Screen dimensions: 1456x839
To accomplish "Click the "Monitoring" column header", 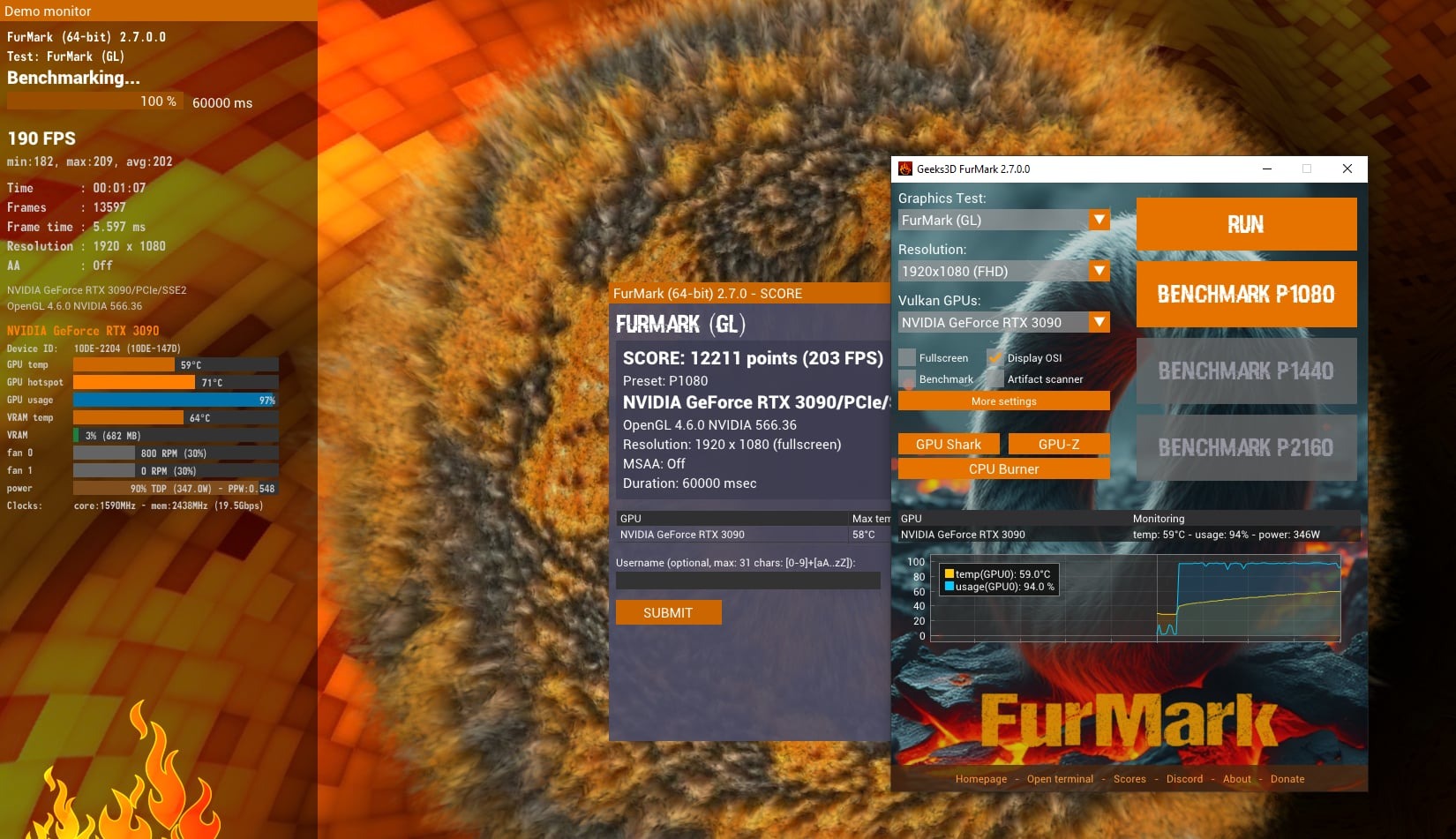I will pos(1159,518).
